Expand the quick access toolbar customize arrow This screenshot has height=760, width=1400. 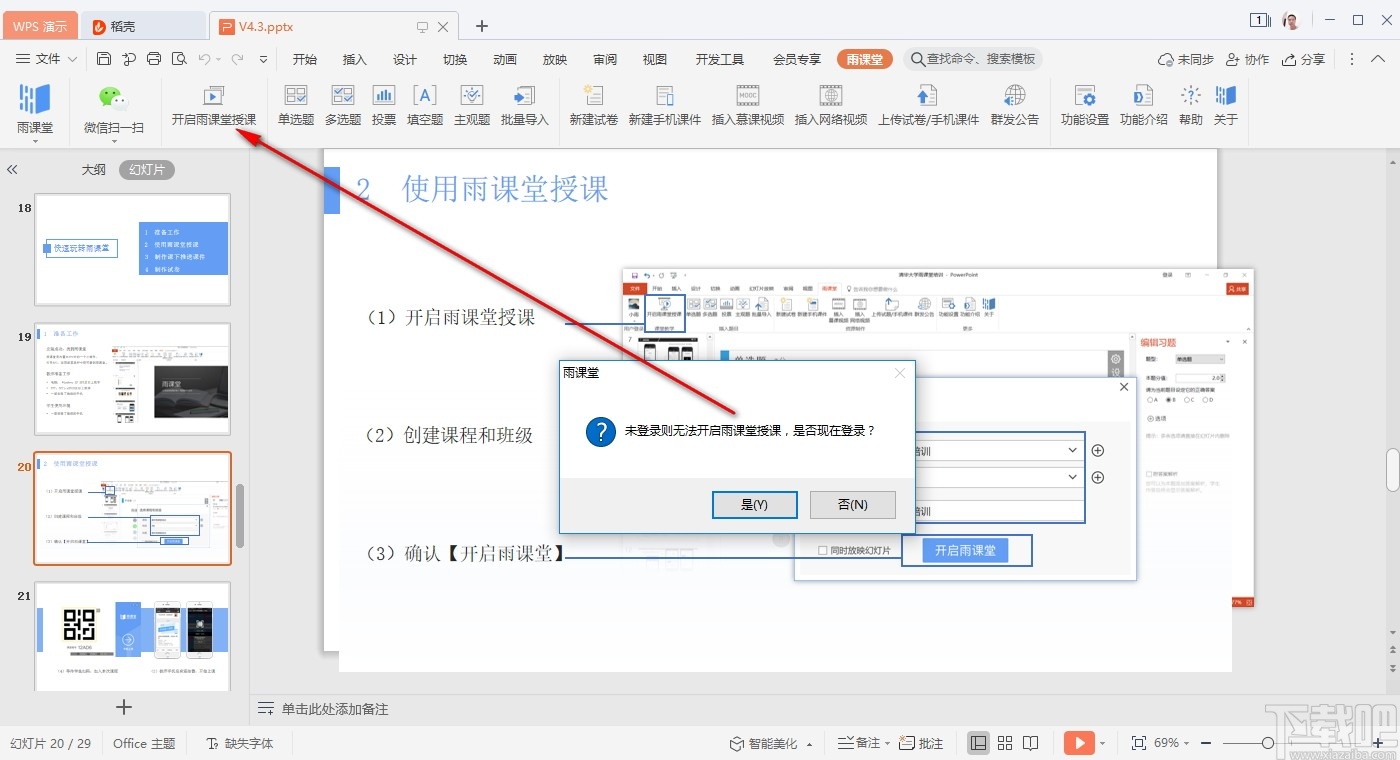click(263, 59)
